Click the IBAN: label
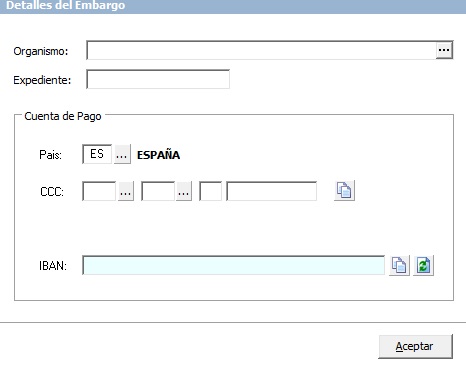 click(x=53, y=266)
